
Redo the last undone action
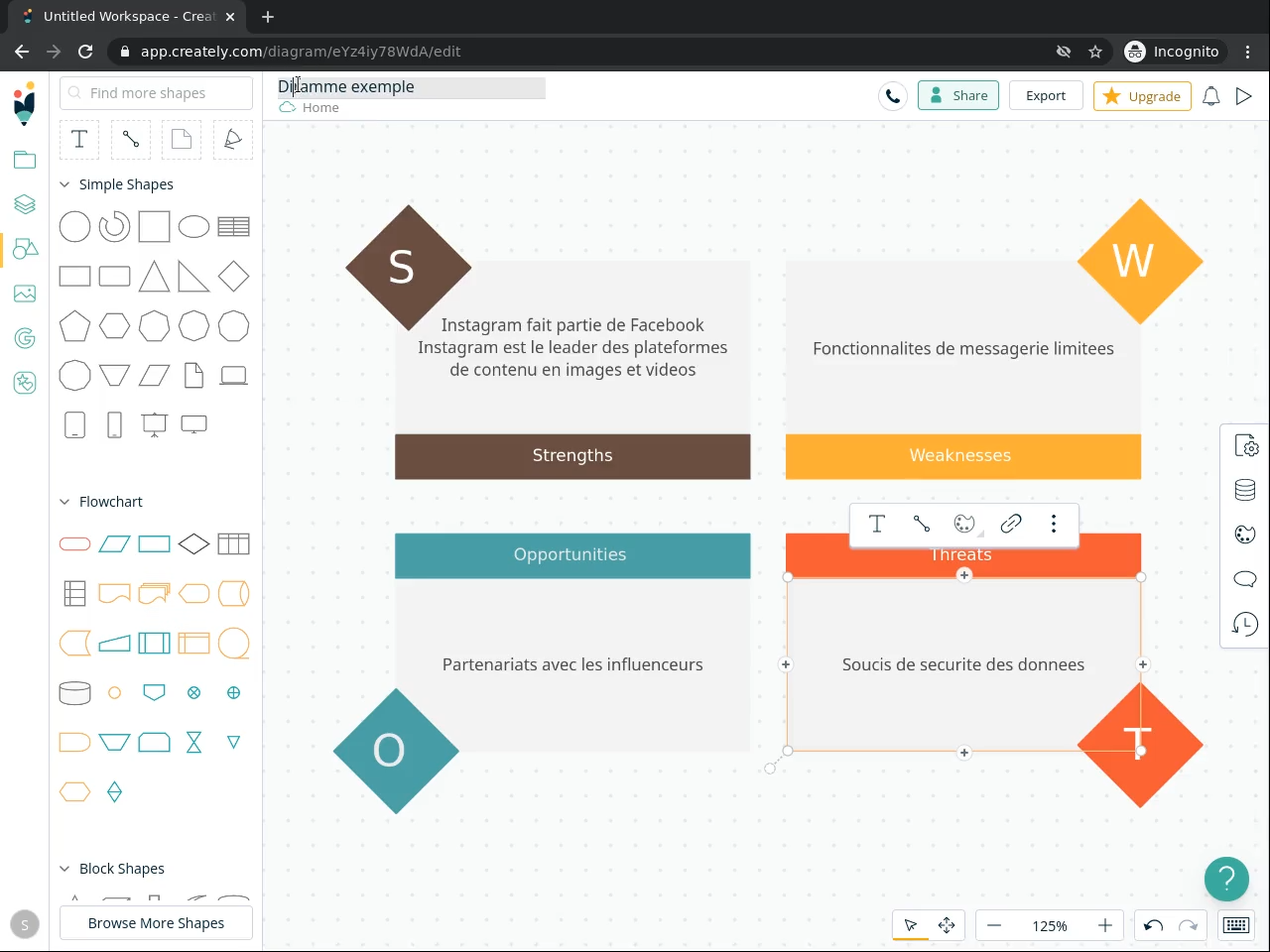tap(1189, 925)
